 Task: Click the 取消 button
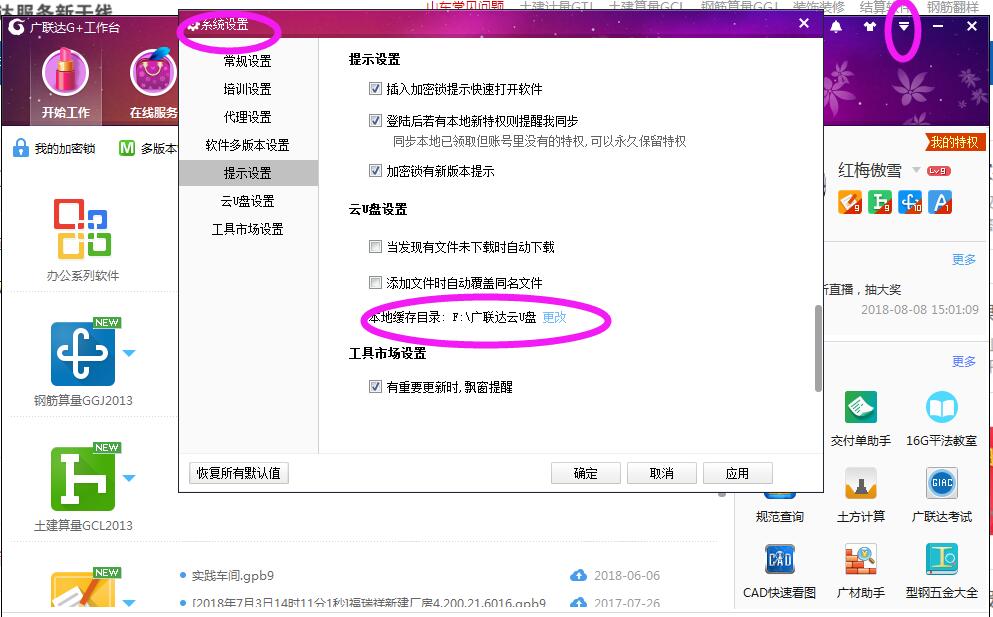pos(662,473)
